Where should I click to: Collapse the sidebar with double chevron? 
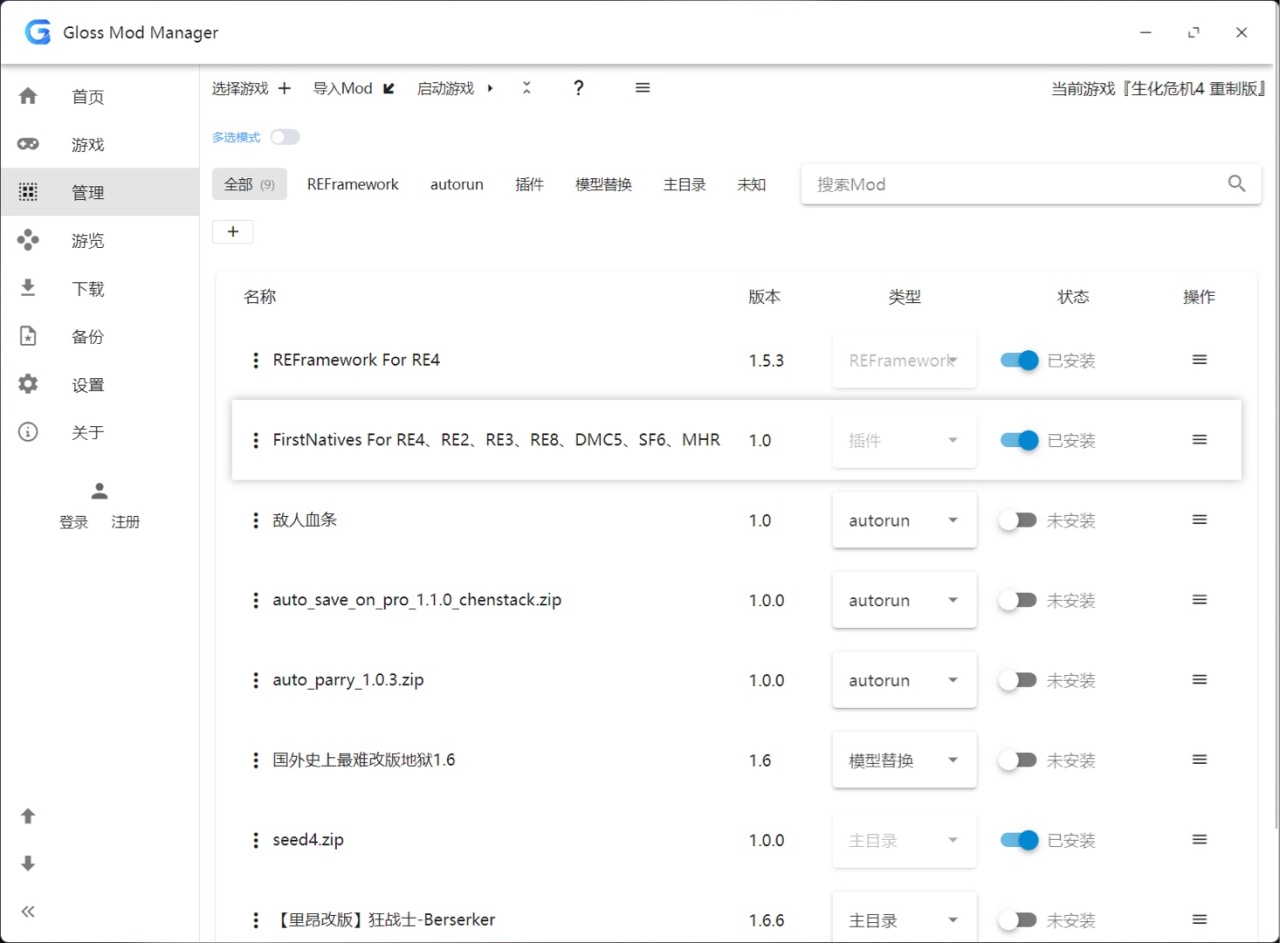tap(28, 911)
